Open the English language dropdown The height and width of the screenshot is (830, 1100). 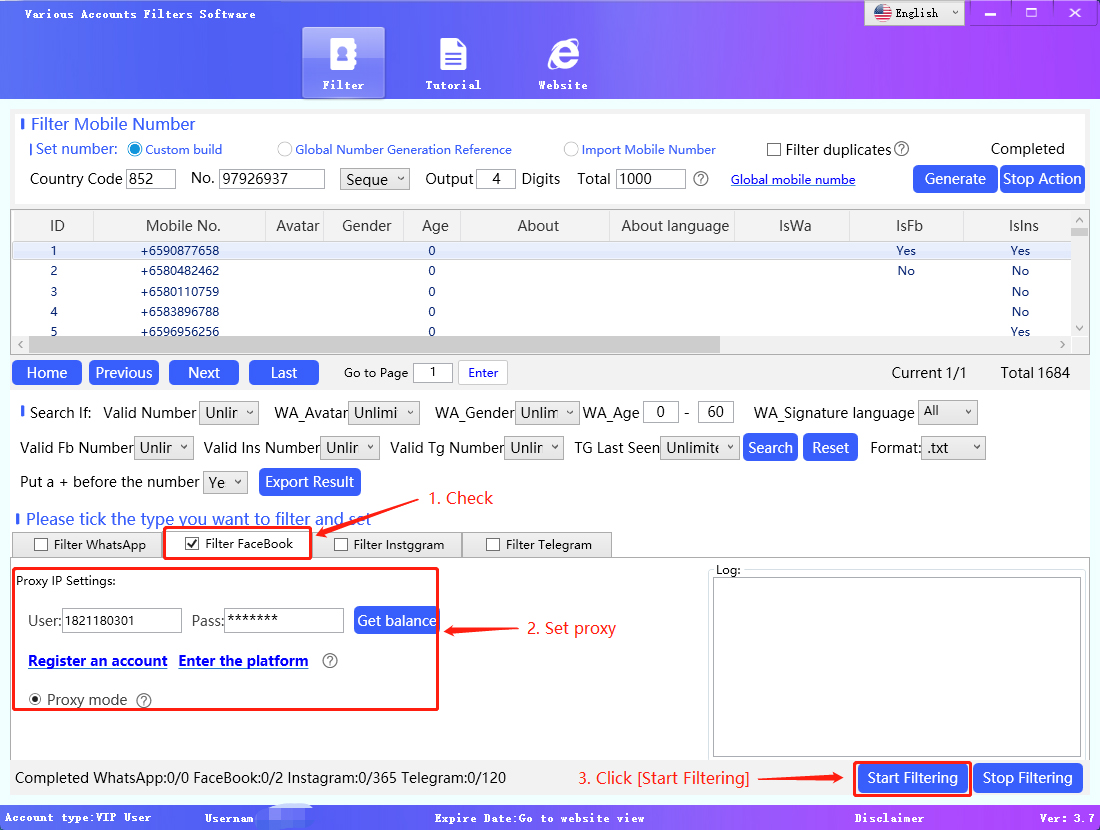tap(914, 13)
